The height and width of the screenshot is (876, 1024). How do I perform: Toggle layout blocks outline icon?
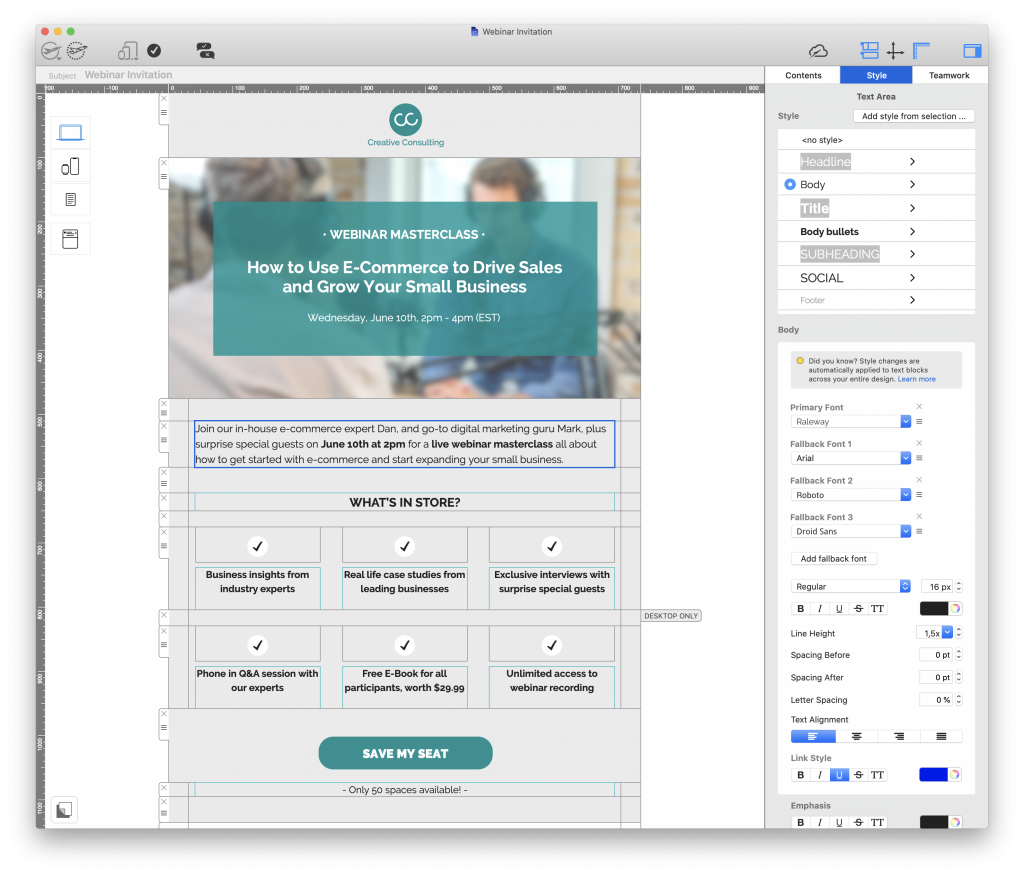click(x=869, y=50)
